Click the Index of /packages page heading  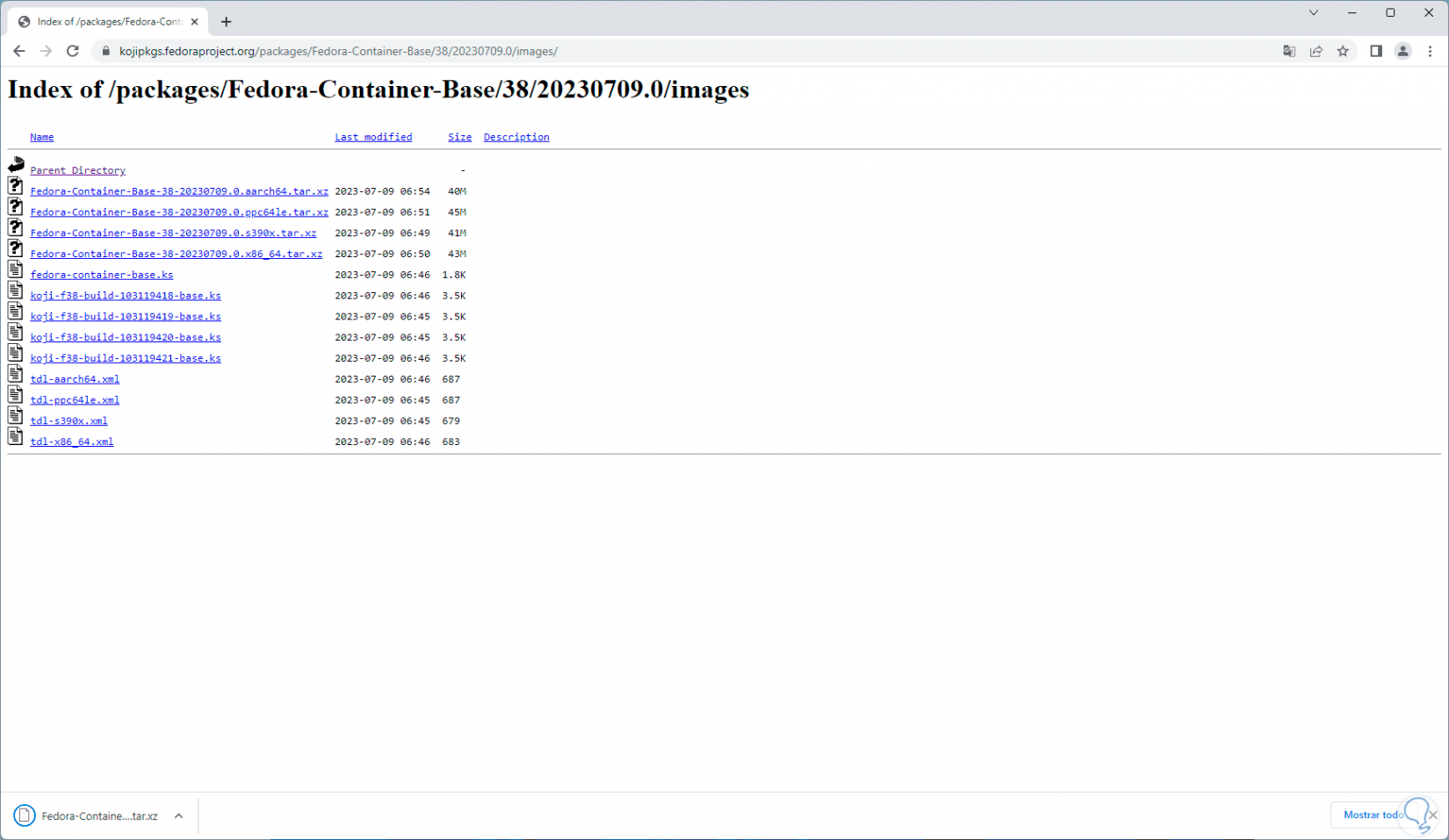pos(378,90)
